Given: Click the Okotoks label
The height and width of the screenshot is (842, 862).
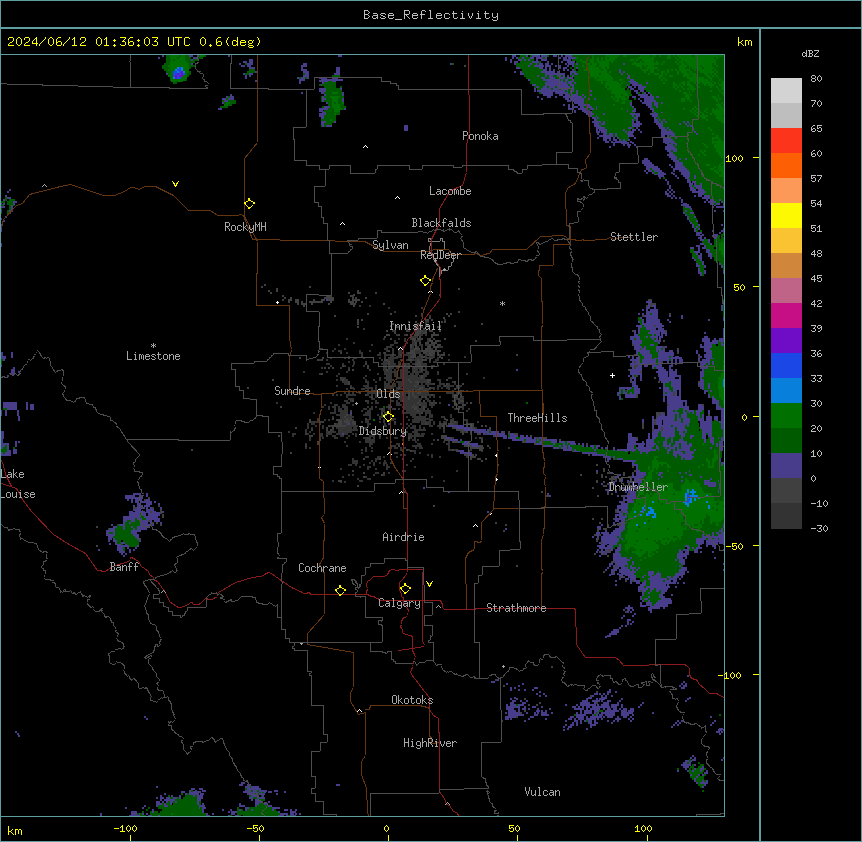Looking at the screenshot, I should point(412,700).
